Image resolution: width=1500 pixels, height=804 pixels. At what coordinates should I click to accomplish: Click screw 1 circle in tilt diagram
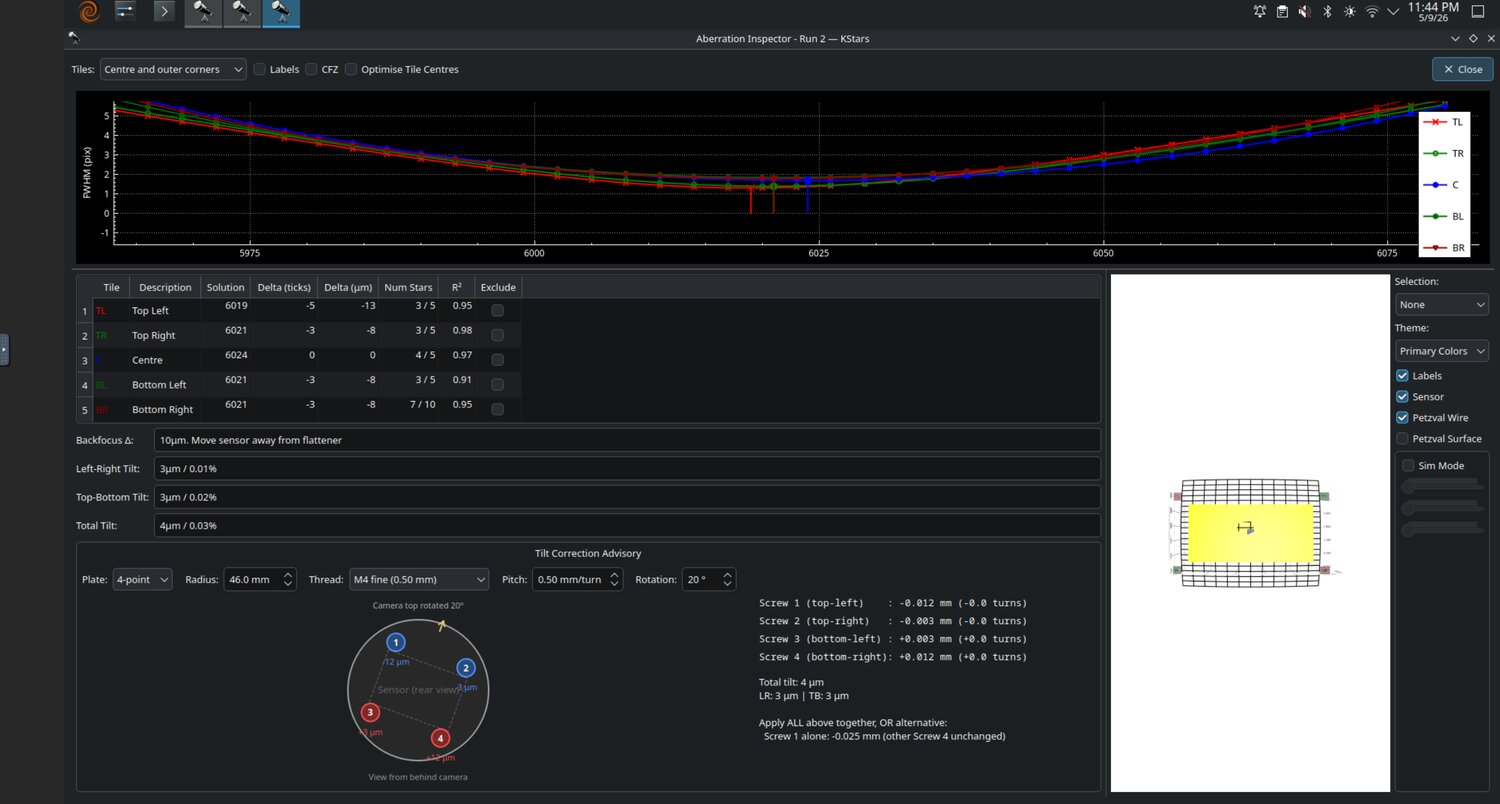click(396, 642)
